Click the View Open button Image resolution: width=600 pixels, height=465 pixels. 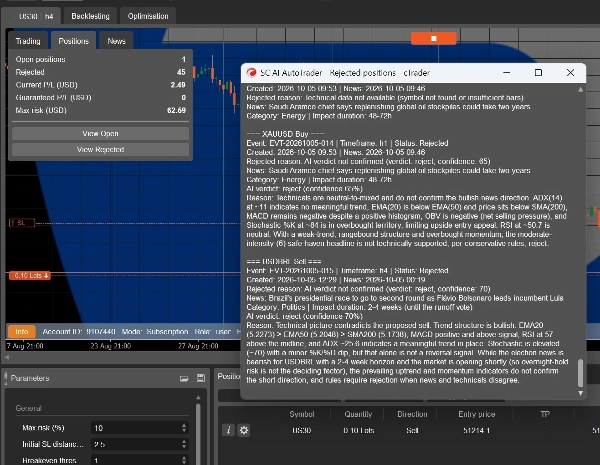pos(100,134)
